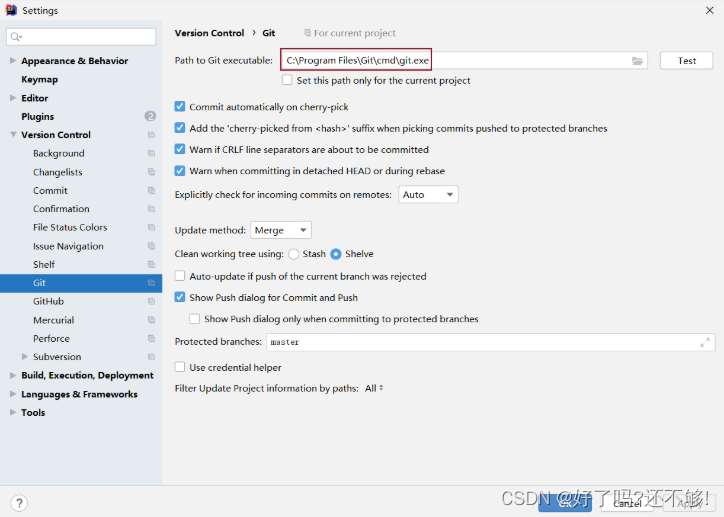Select GitHub in Version Control list
724x517 pixels.
pyautogui.click(x=48, y=301)
